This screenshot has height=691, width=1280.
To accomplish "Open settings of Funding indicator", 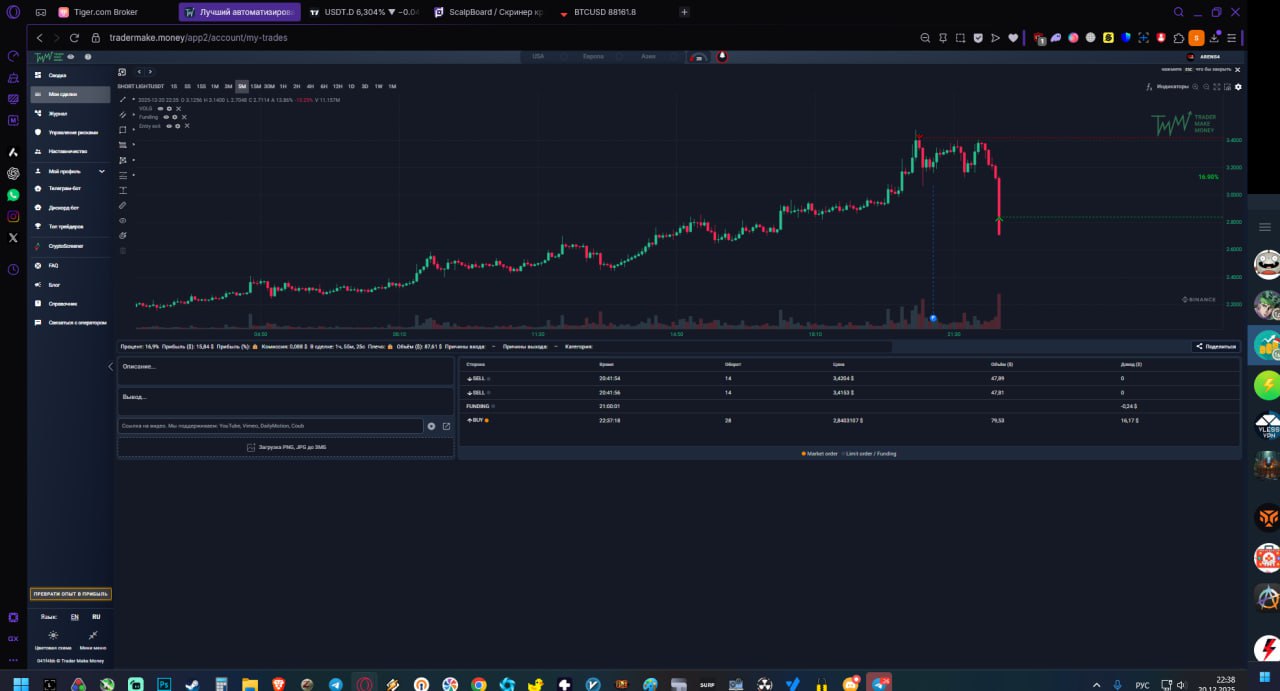I will coord(175,117).
